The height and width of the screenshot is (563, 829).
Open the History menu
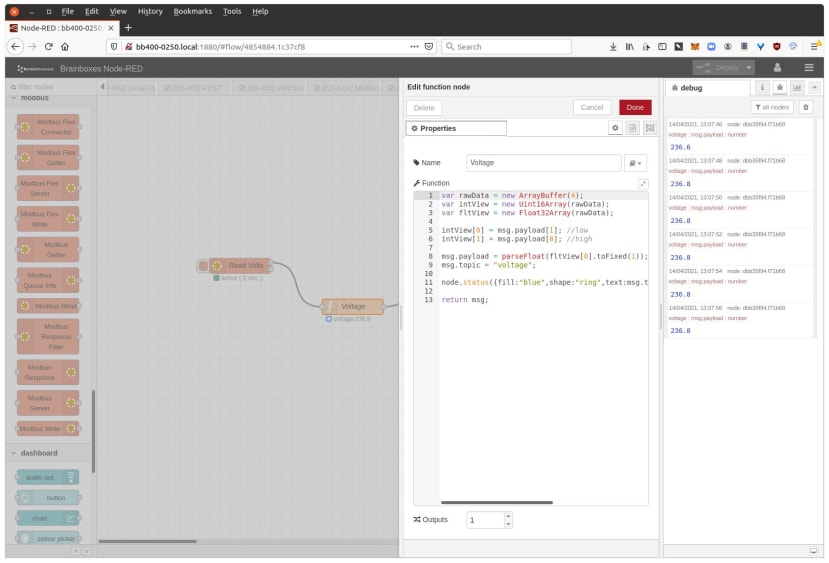pos(150,11)
